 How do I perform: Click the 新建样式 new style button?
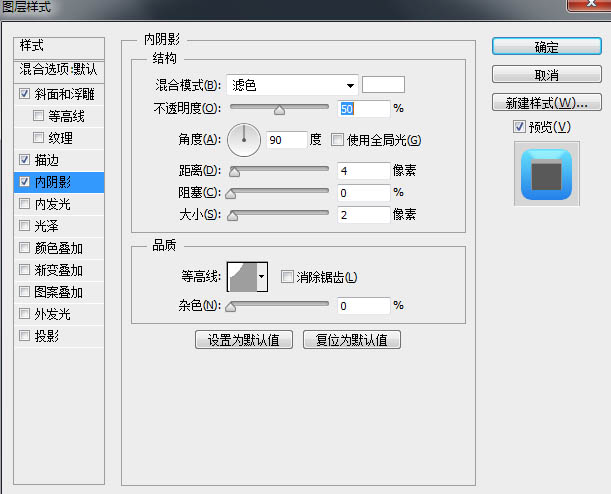(547, 102)
